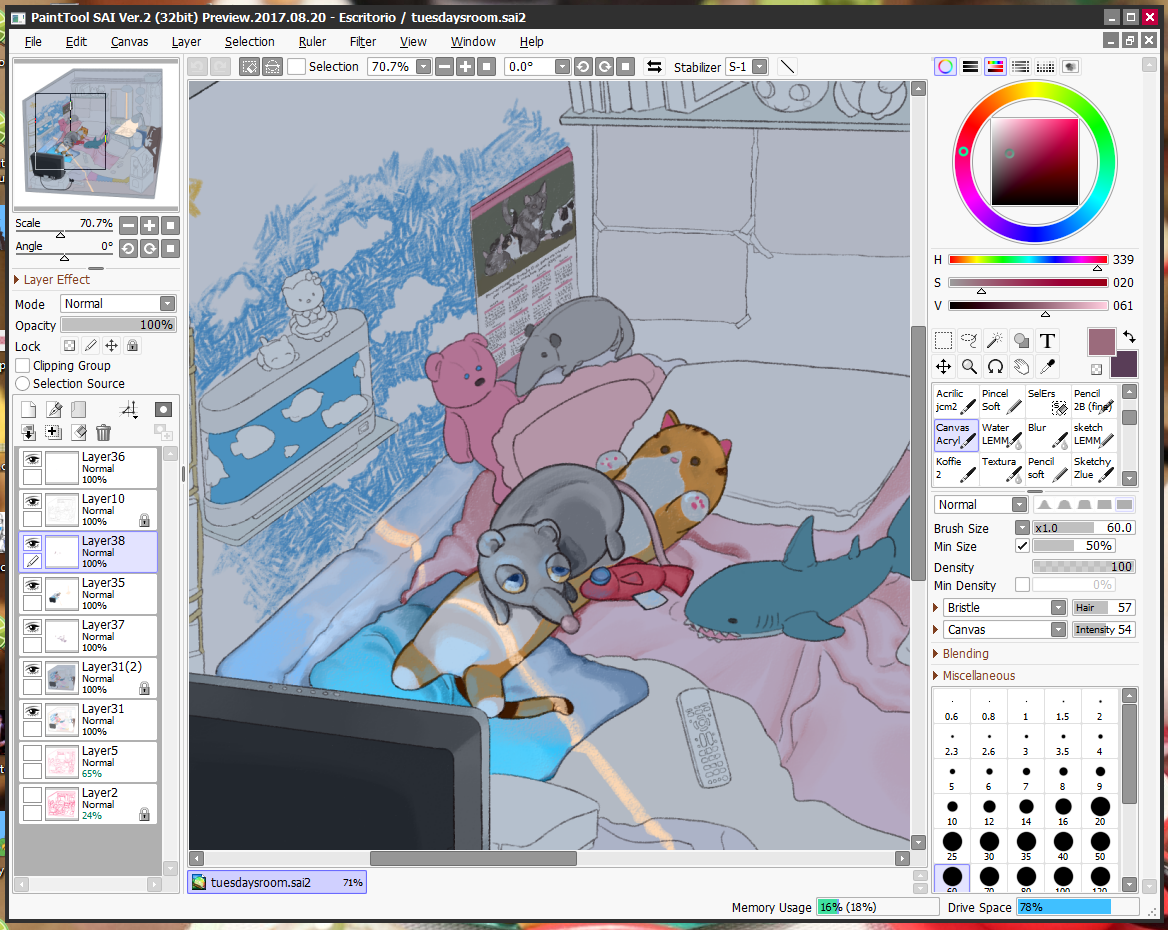Hide Layer36 using its eye icon
Image resolution: width=1168 pixels, height=930 pixels.
[x=33, y=459]
